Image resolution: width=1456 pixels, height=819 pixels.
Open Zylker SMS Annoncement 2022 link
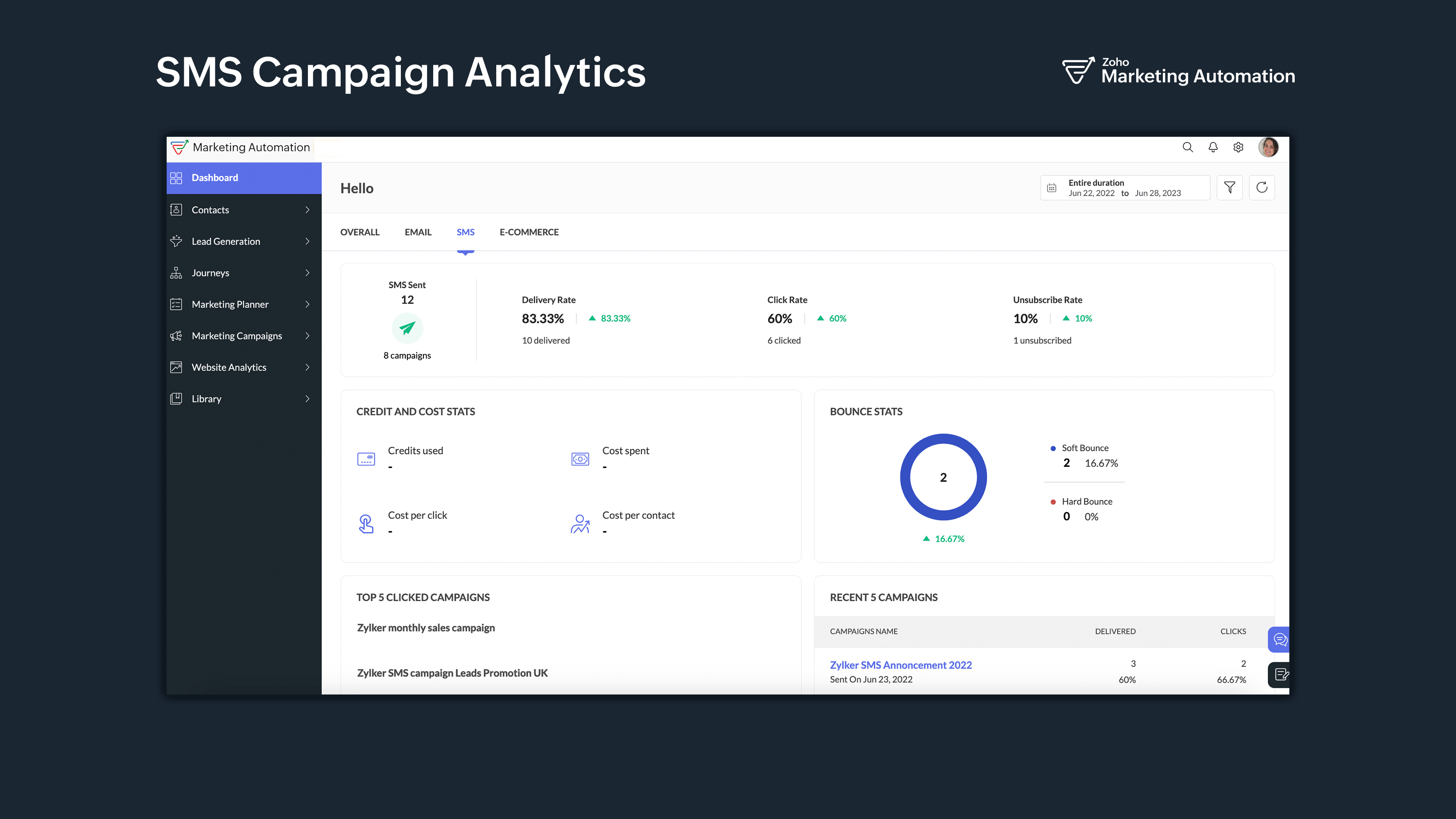900,665
